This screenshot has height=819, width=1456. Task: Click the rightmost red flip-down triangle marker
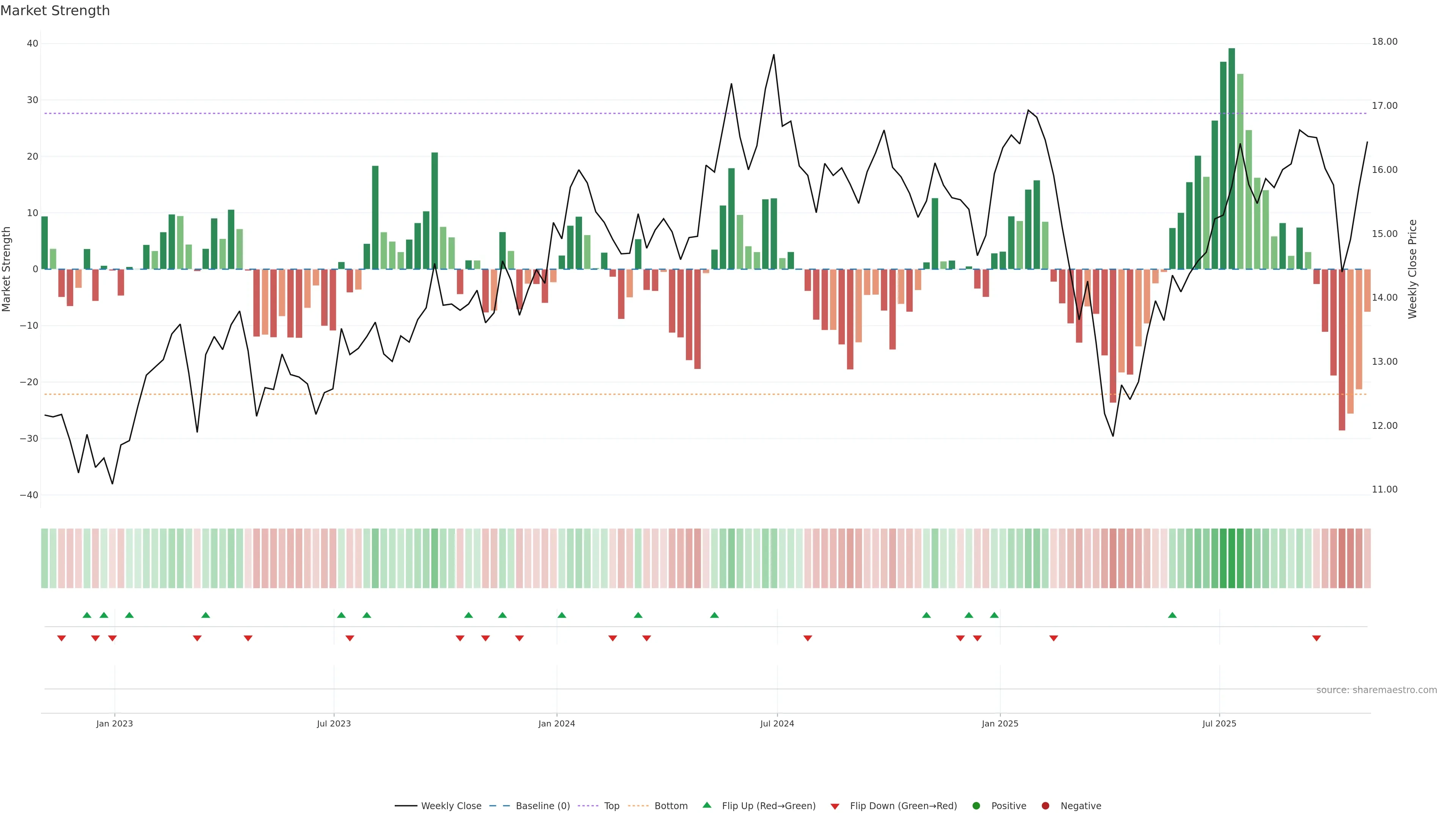click(x=1316, y=638)
